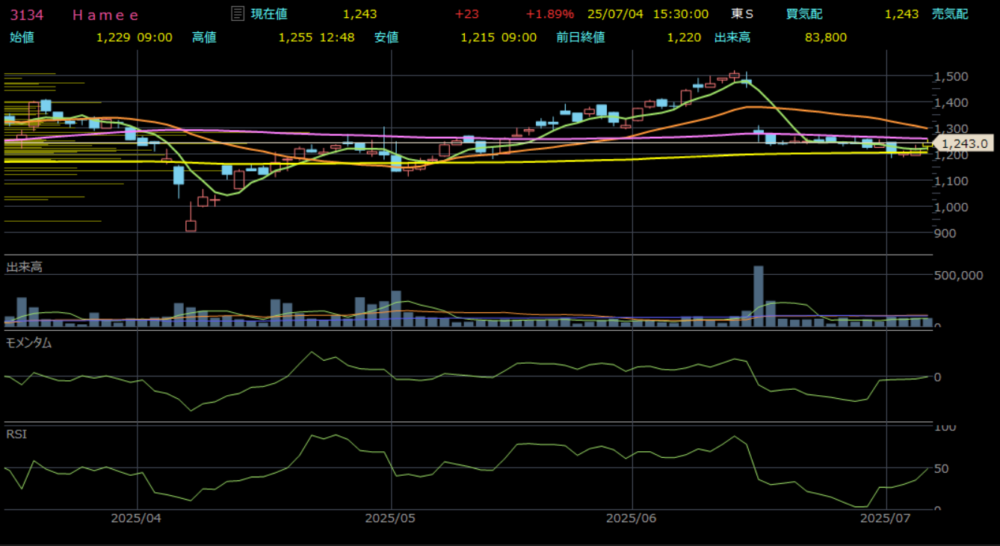Image resolution: width=1000 pixels, height=546 pixels.
Task: Click the low price 1,215
Action: 478,37
